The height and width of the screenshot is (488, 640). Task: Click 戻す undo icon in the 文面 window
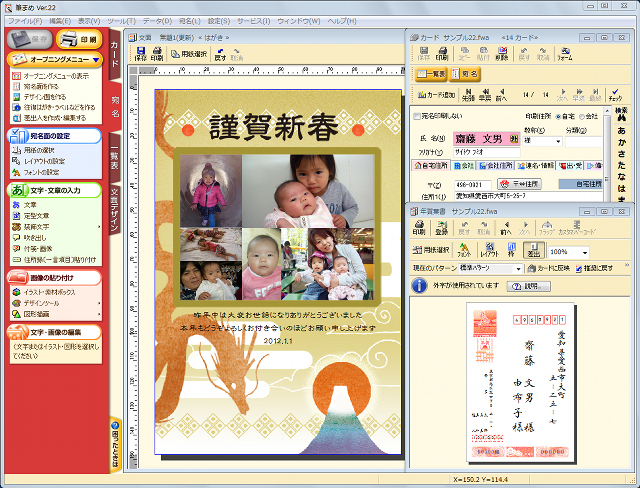pyautogui.click(x=220, y=54)
